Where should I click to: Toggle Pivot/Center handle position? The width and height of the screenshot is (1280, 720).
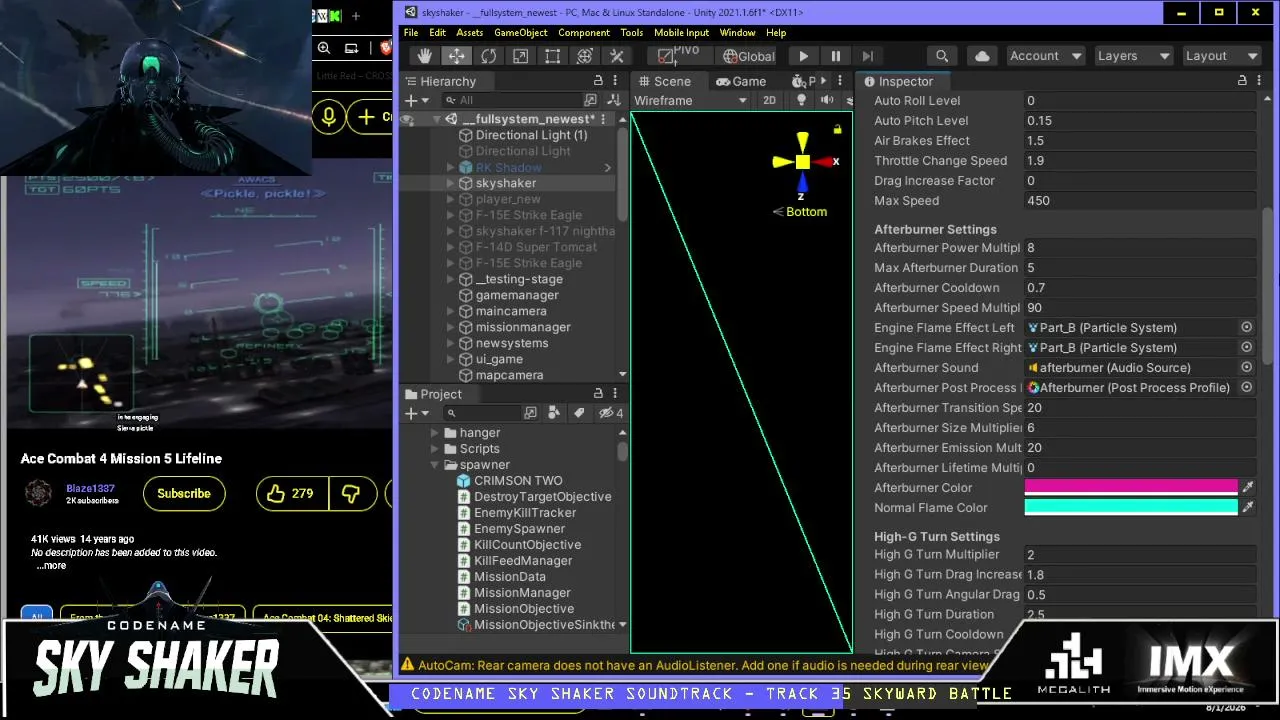678,57
